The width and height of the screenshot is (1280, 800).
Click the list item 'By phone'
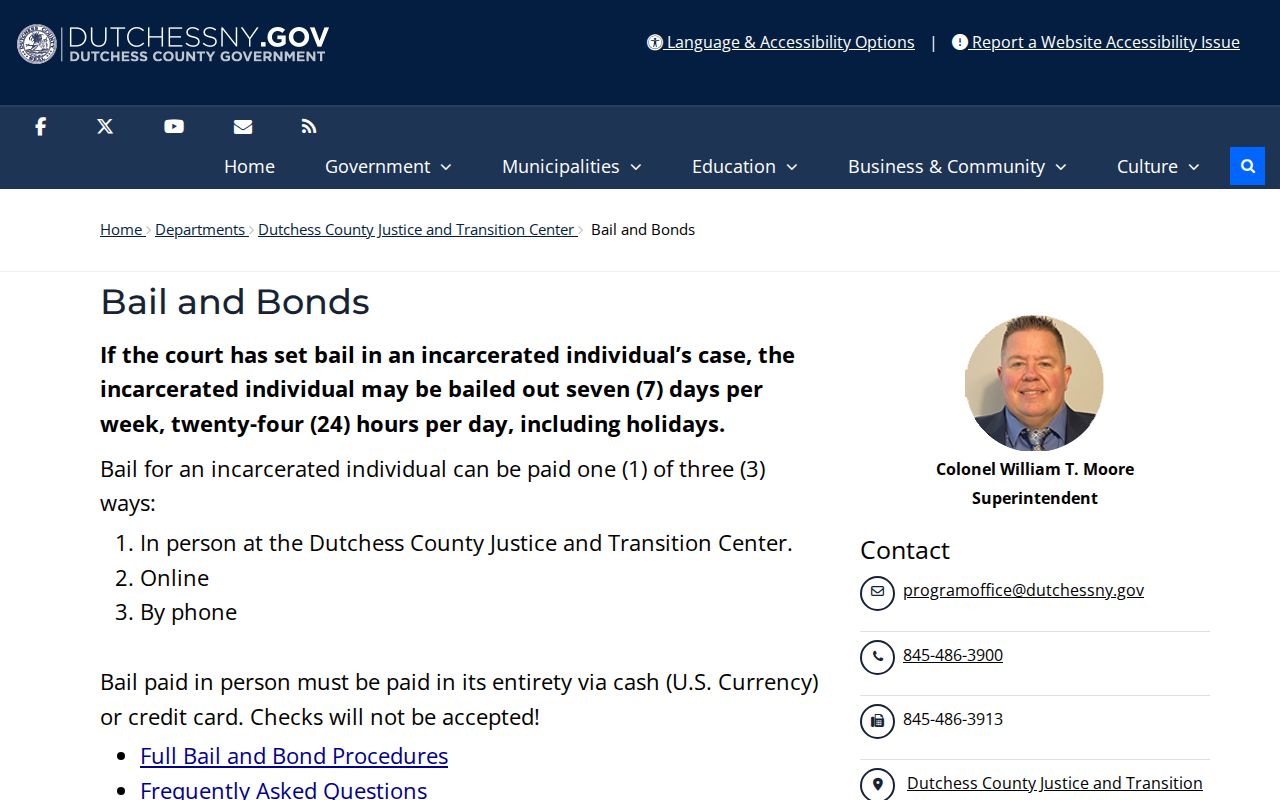[188, 612]
